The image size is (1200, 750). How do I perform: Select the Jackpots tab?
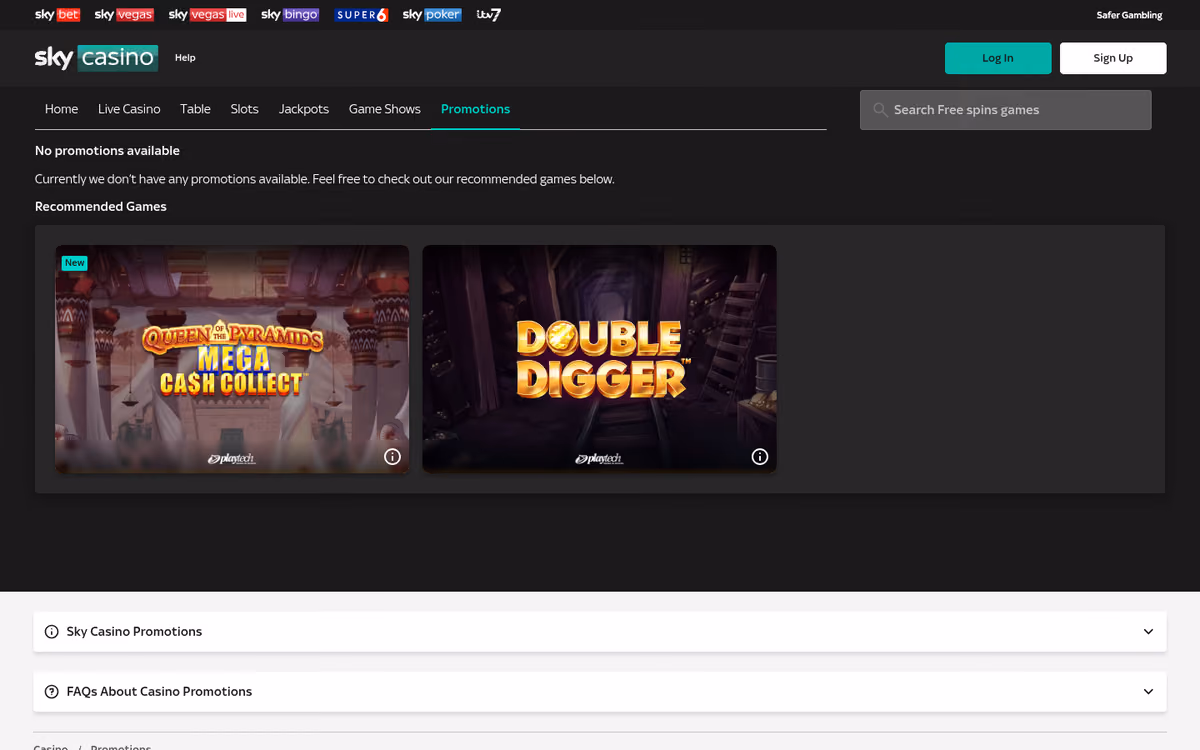[303, 109]
